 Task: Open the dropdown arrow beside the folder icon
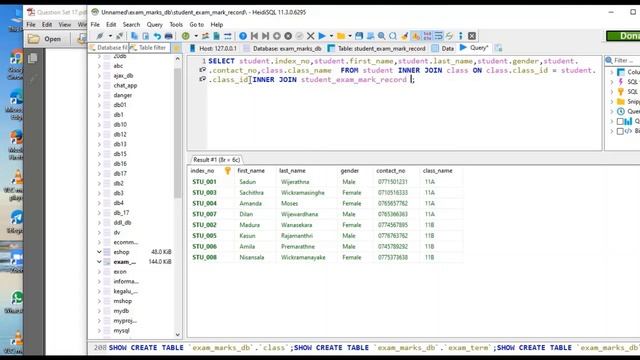350,36
